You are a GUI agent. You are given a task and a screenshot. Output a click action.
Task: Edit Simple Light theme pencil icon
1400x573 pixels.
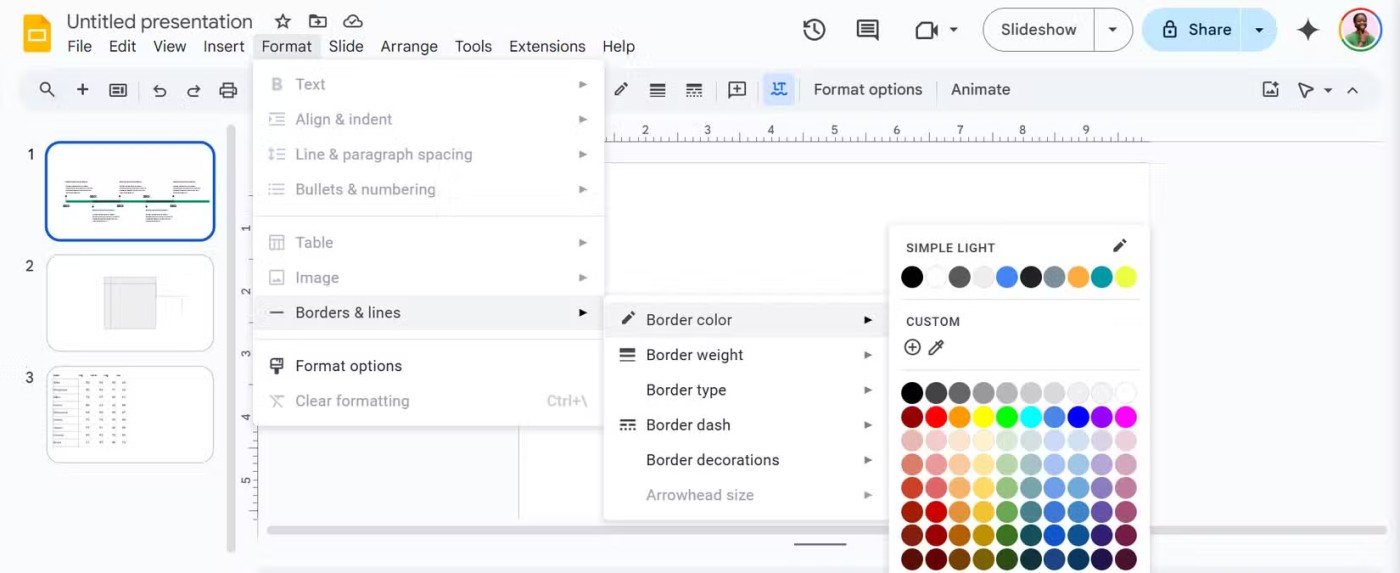point(1119,246)
